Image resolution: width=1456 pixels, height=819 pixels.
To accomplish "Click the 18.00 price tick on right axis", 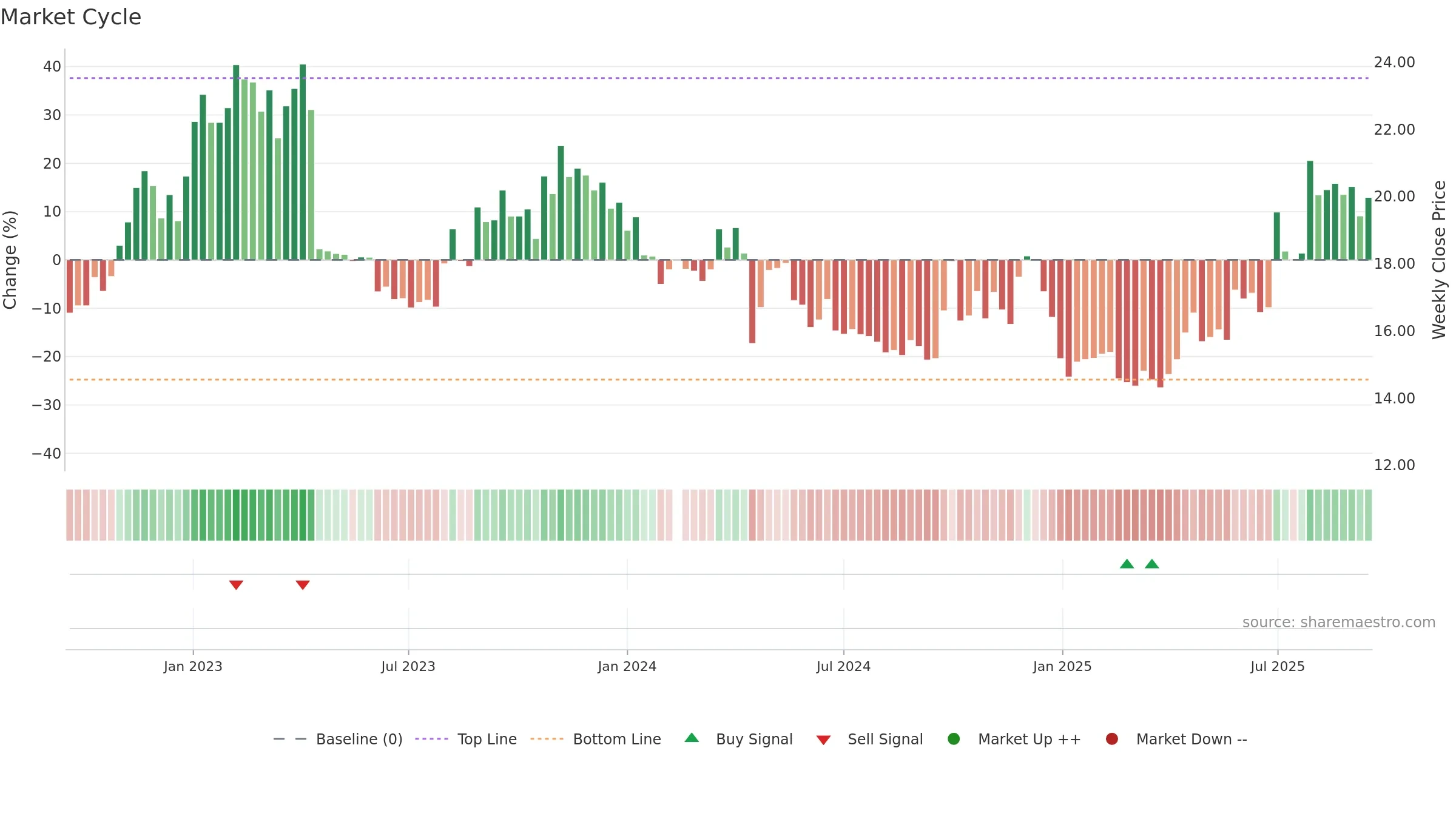I will point(1394,264).
